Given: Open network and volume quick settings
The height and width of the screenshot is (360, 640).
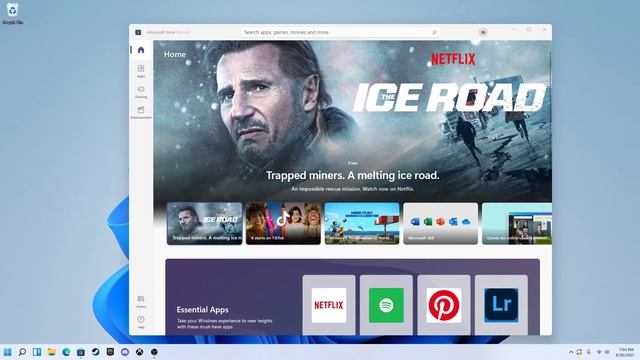Looking at the screenshot, I should pos(603,352).
